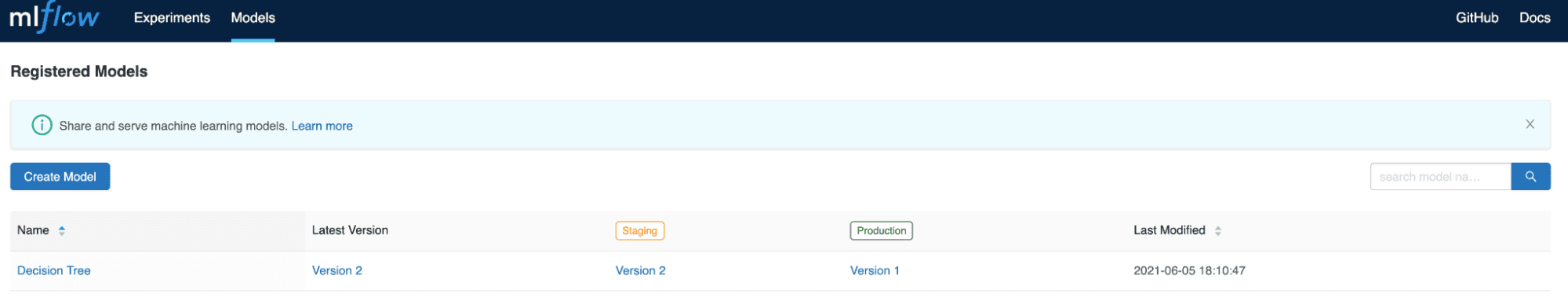Click the Production tag in the header
This screenshot has height=297, width=1568.
pos(881,231)
